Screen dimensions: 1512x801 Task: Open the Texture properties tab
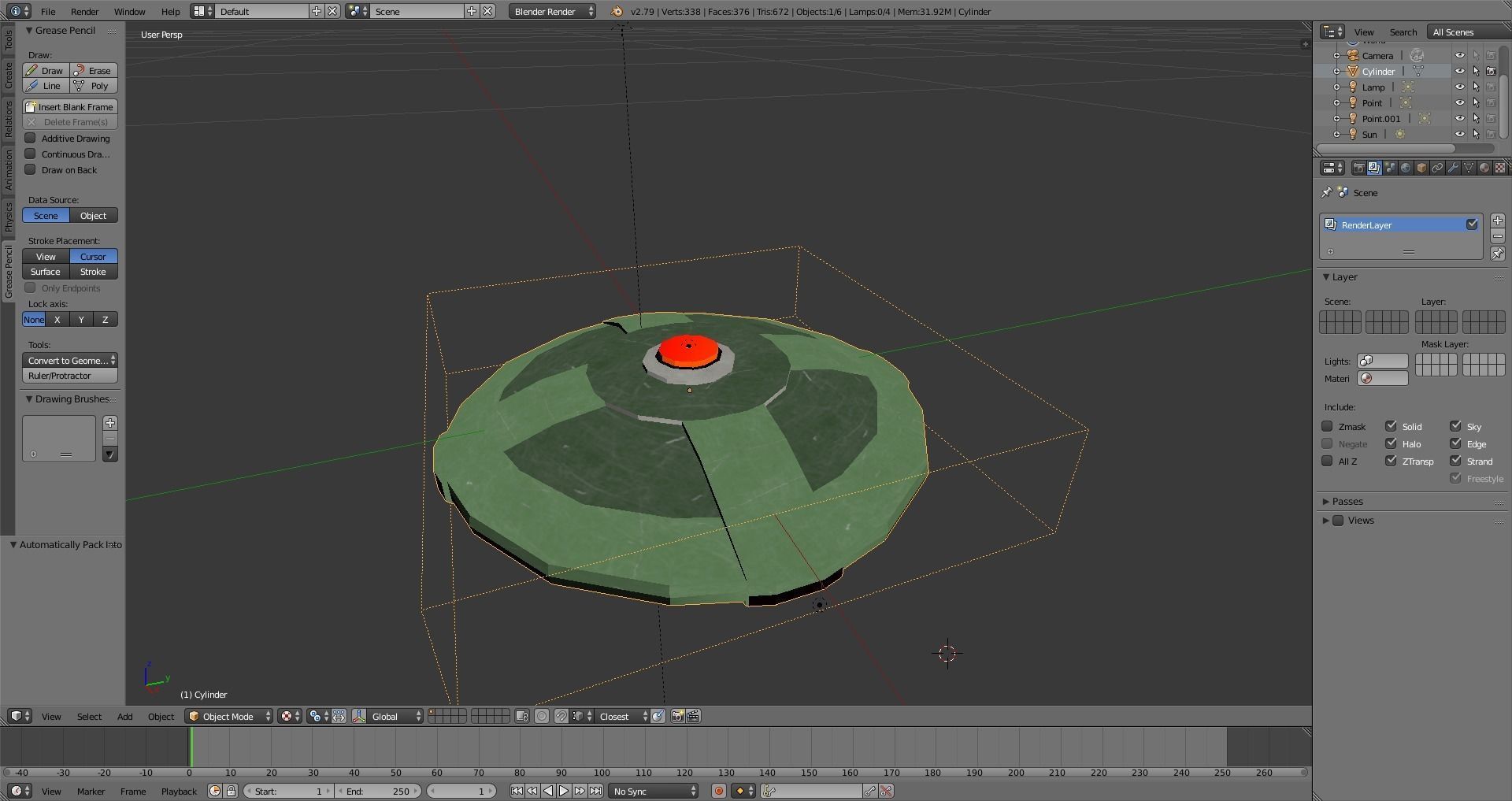[x=1501, y=167]
